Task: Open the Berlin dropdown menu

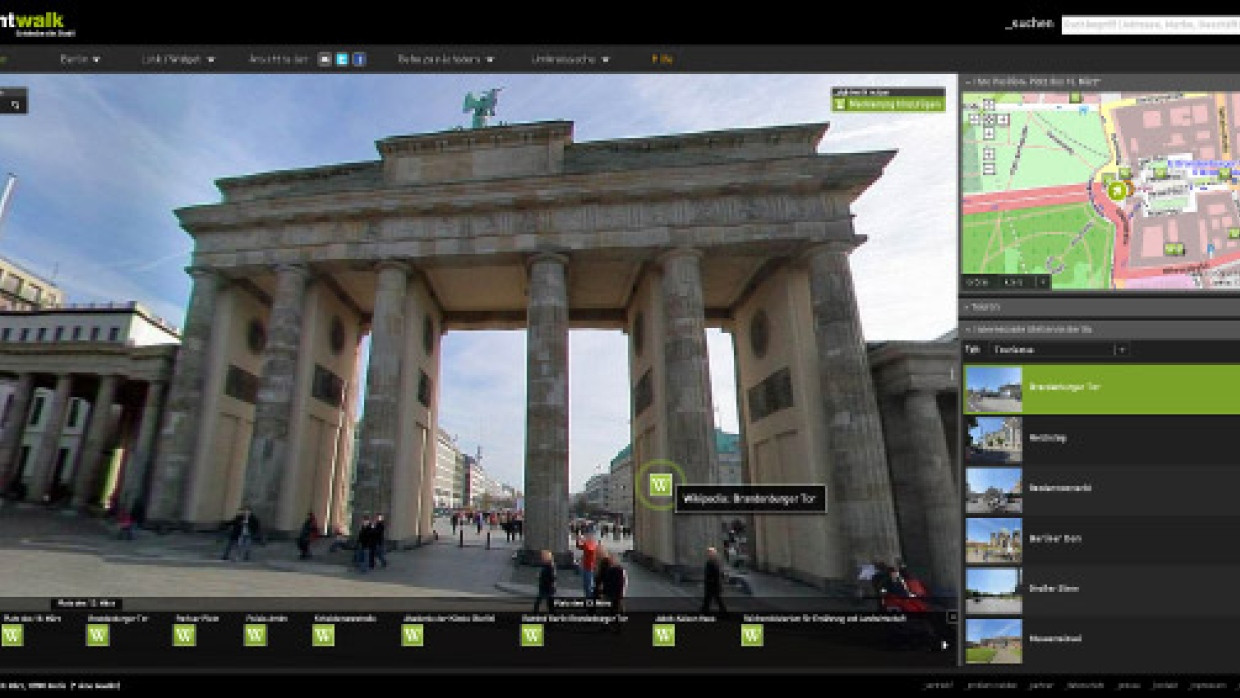Action: click(80, 57)
